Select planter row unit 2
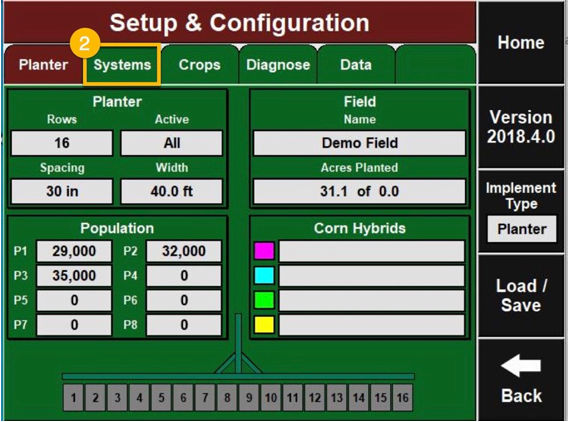 pyautogui.click(x=95, y=398)
